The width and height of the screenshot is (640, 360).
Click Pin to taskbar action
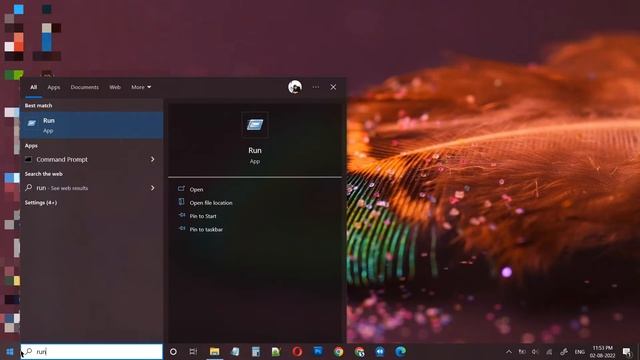pyautogui.click(x=206, y=230)
